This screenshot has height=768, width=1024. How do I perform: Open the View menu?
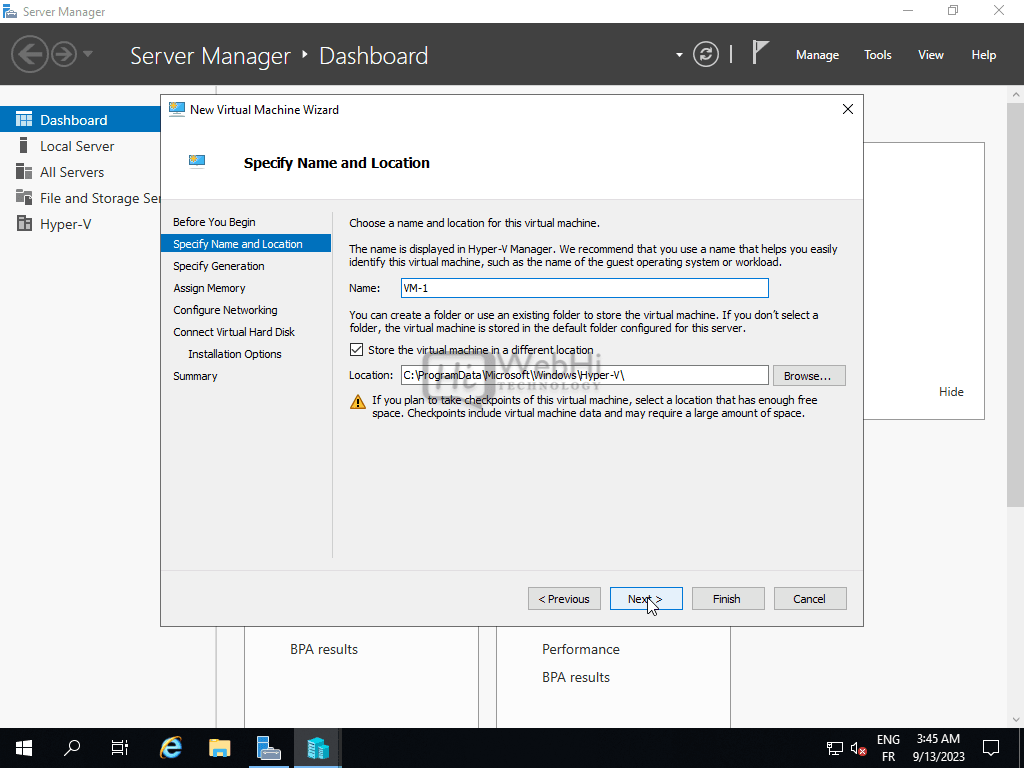pos(931,55)
